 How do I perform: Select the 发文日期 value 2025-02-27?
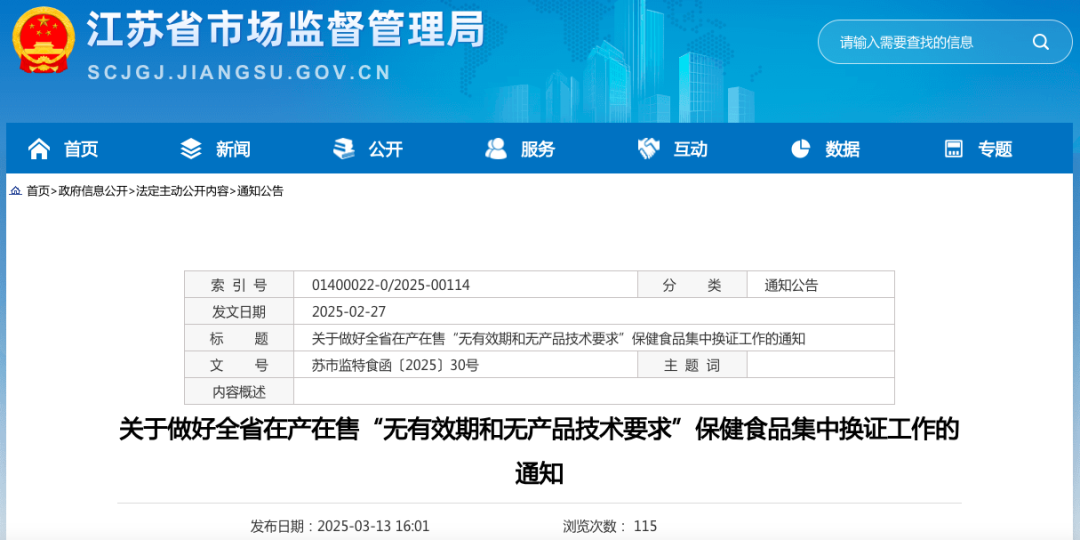point(349,312)
